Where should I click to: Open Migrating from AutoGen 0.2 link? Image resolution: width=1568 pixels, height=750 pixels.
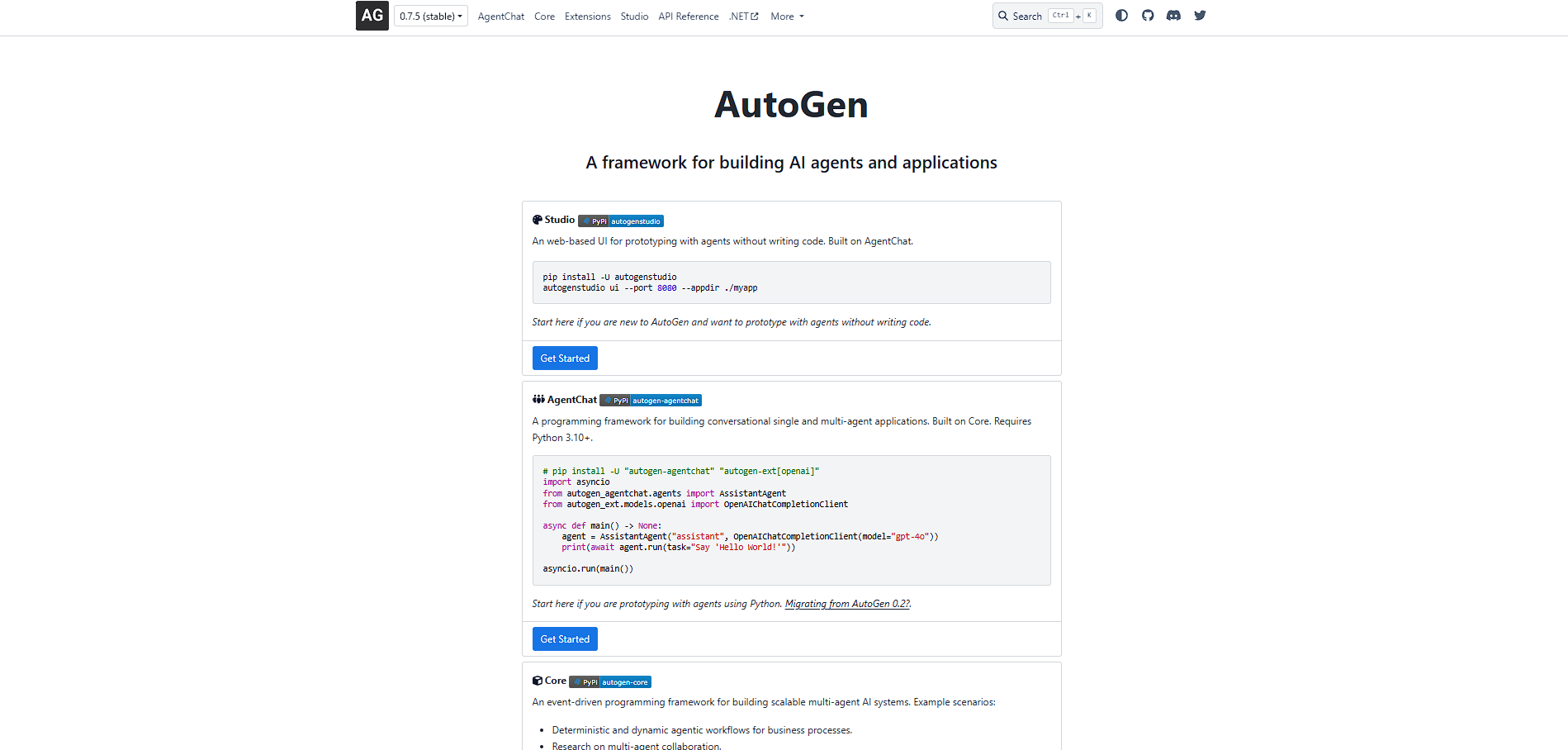click(846, 604)
